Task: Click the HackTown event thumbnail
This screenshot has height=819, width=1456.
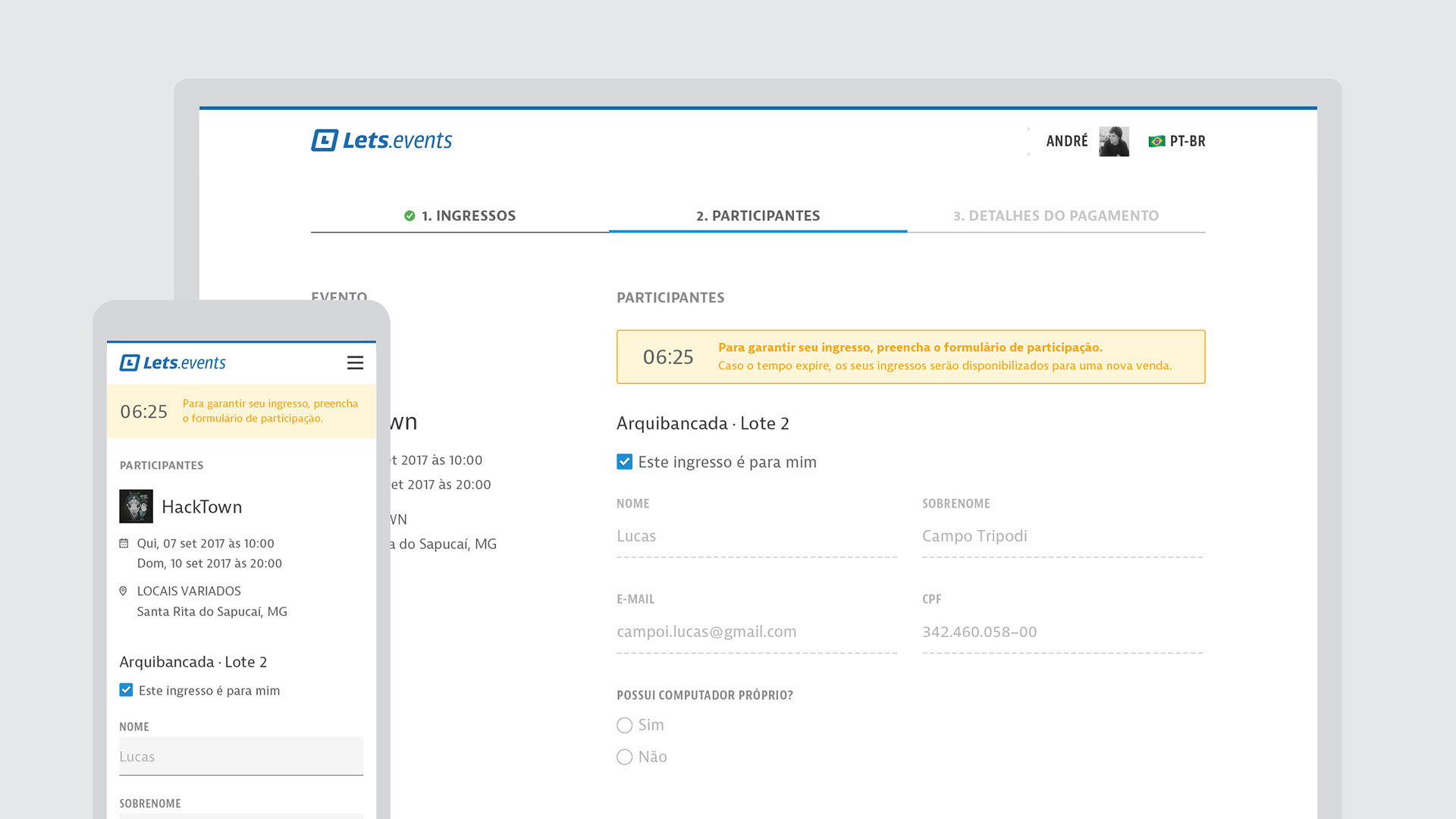Action: pos(136,507)
